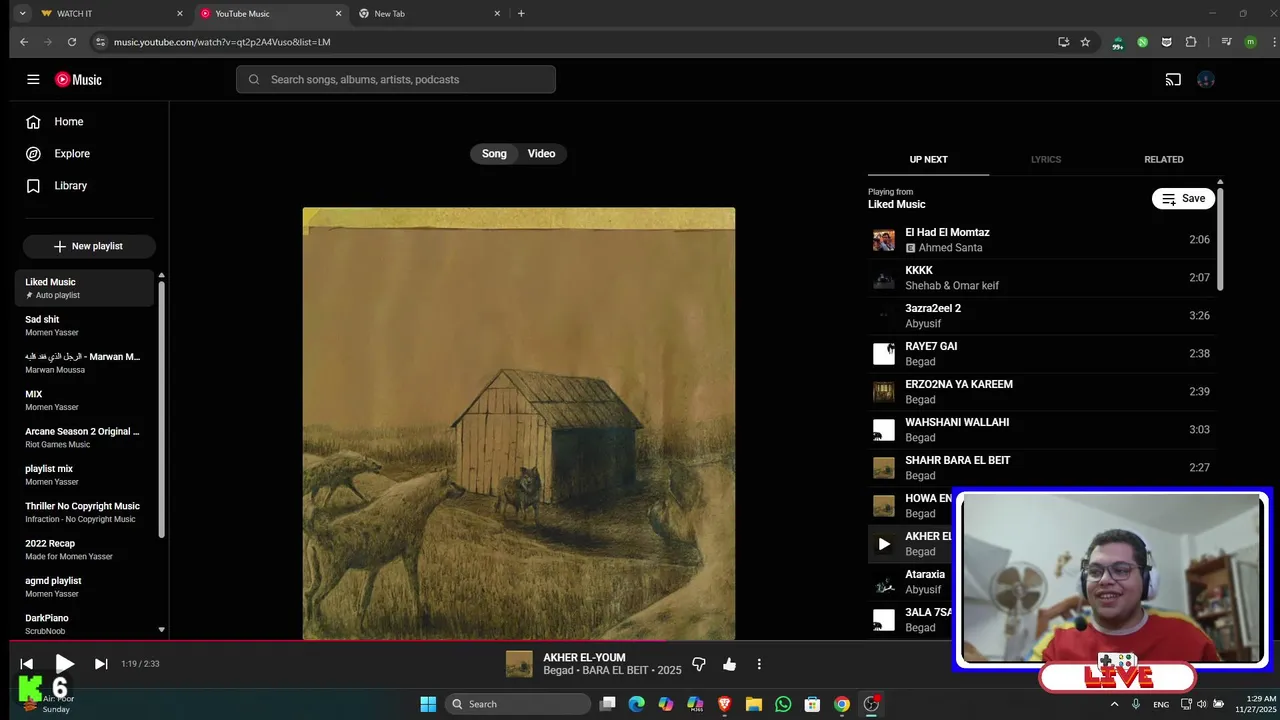The height and width of the screenshot is (720, 1280).
Task: Open the hamburger guide menu
Action: pyautogui.click(x=33, y=79)
